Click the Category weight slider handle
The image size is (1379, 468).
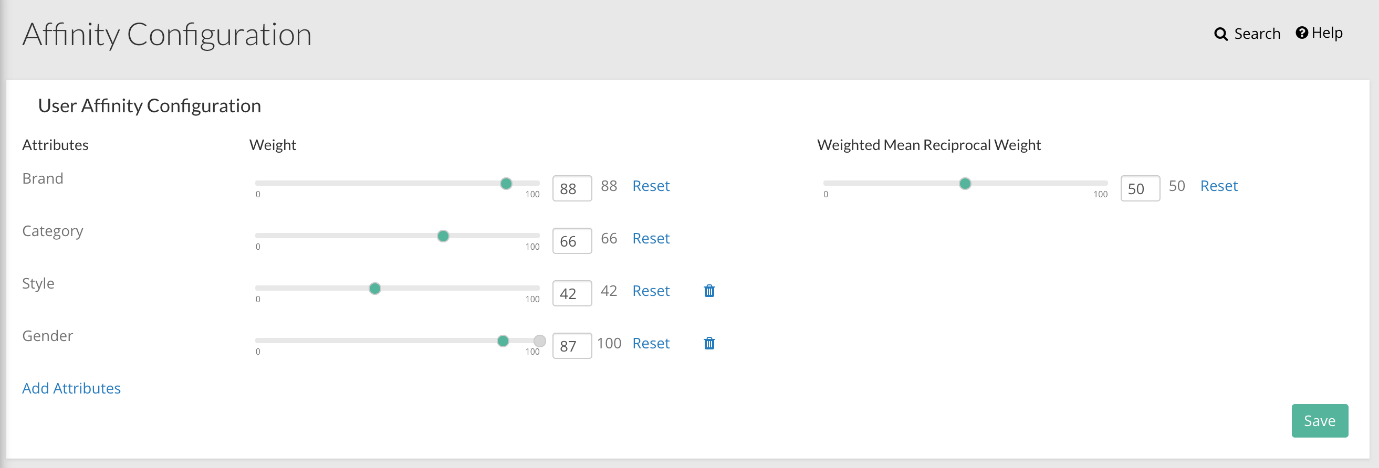click(443, 236)
